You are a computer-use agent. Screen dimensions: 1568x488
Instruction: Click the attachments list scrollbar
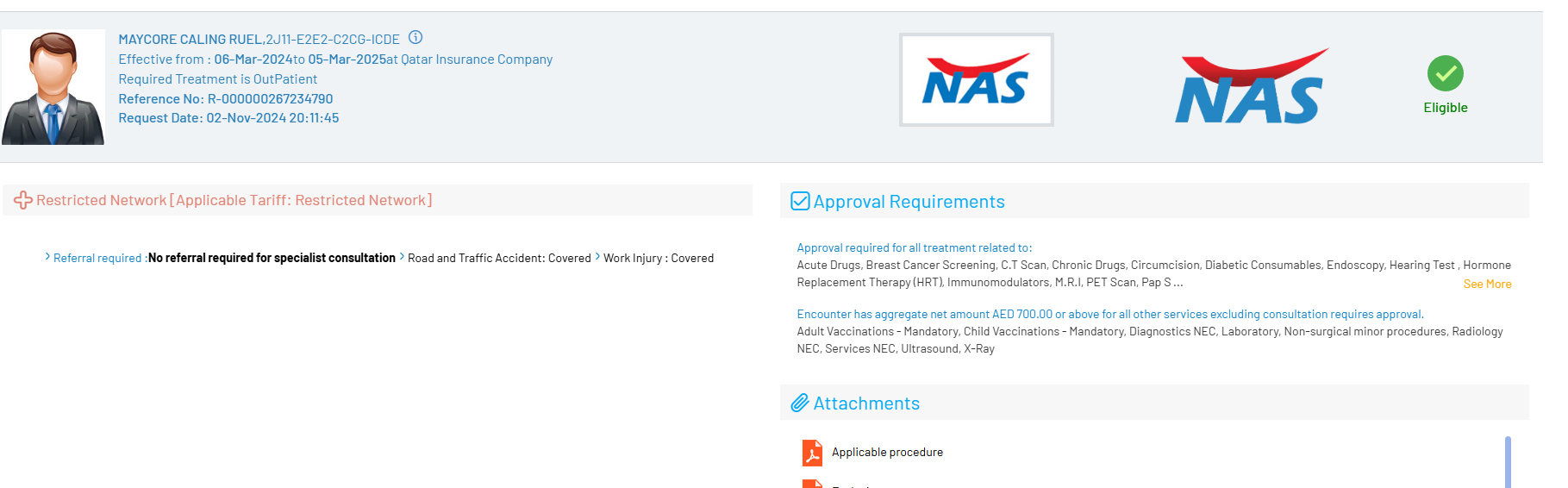[x=1508, y=461]
